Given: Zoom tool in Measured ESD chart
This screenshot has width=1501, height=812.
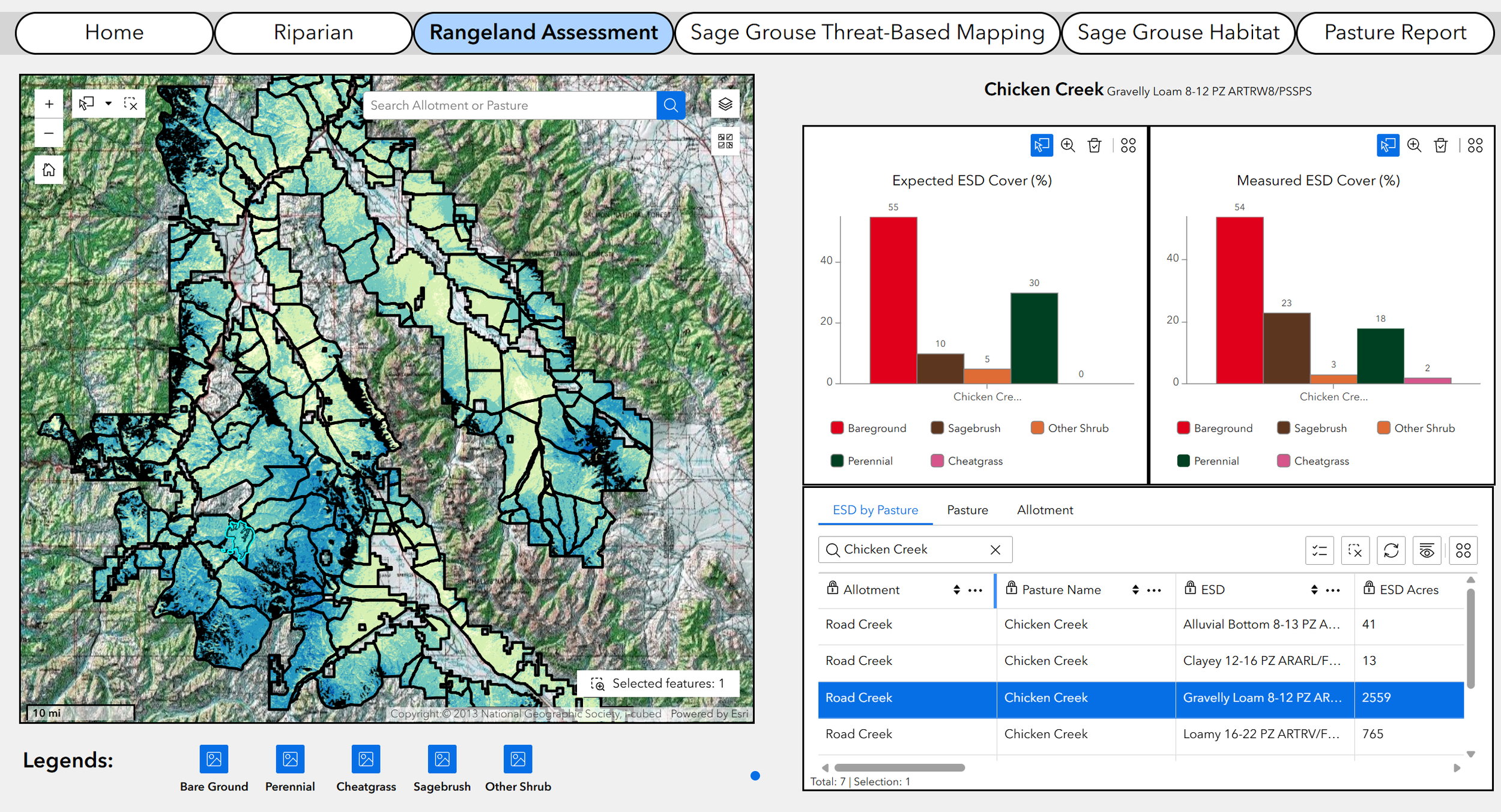Looking at the screenshot, I should pyautogui.click(x=1414, y=145).
